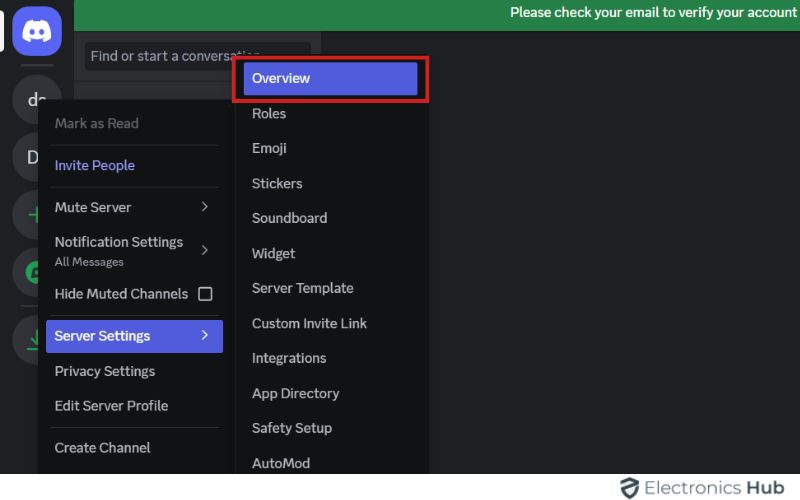This screenshot has height=500, width=800.
Task: Toggle Hide Muted Channels checkbox
Action: coord(205,294)
